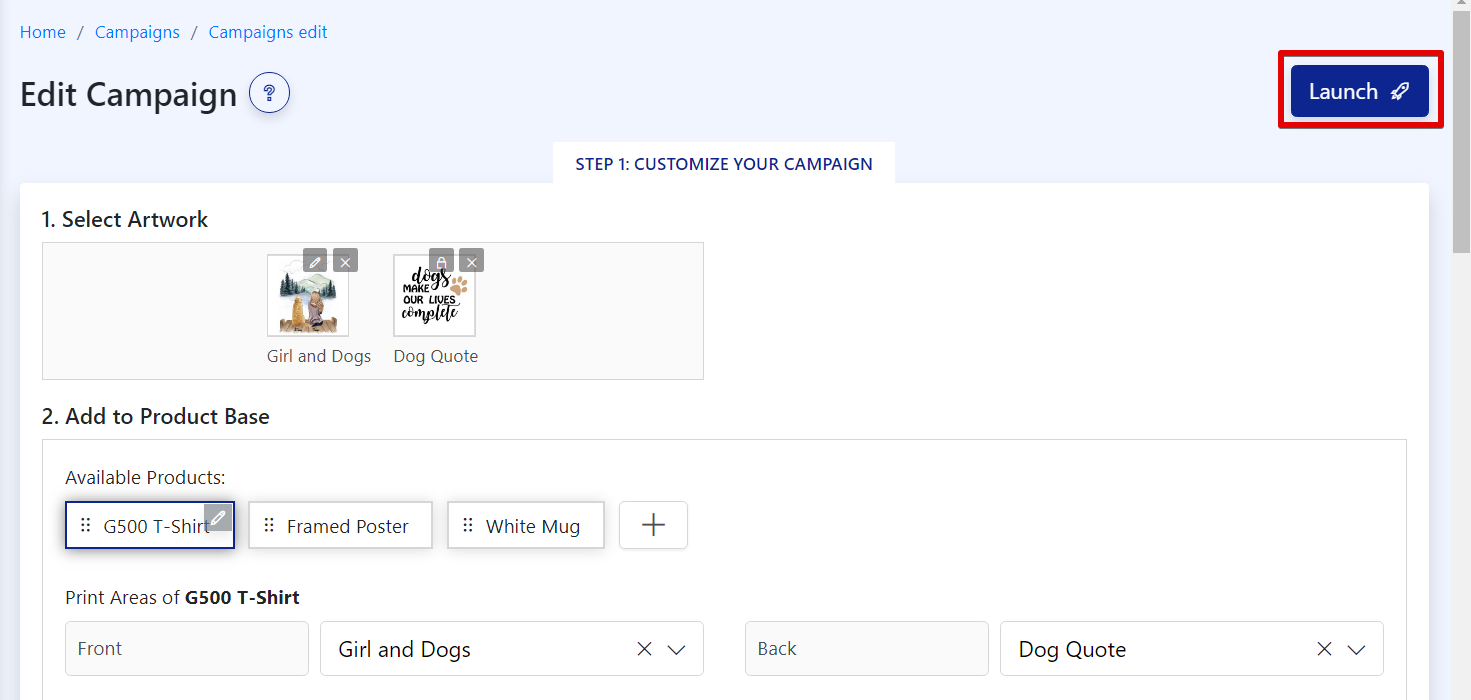This screenshot has height=700, width=1471.
Task: Click the lock icon on Dog Quote artwork
Action: (441, 261)
